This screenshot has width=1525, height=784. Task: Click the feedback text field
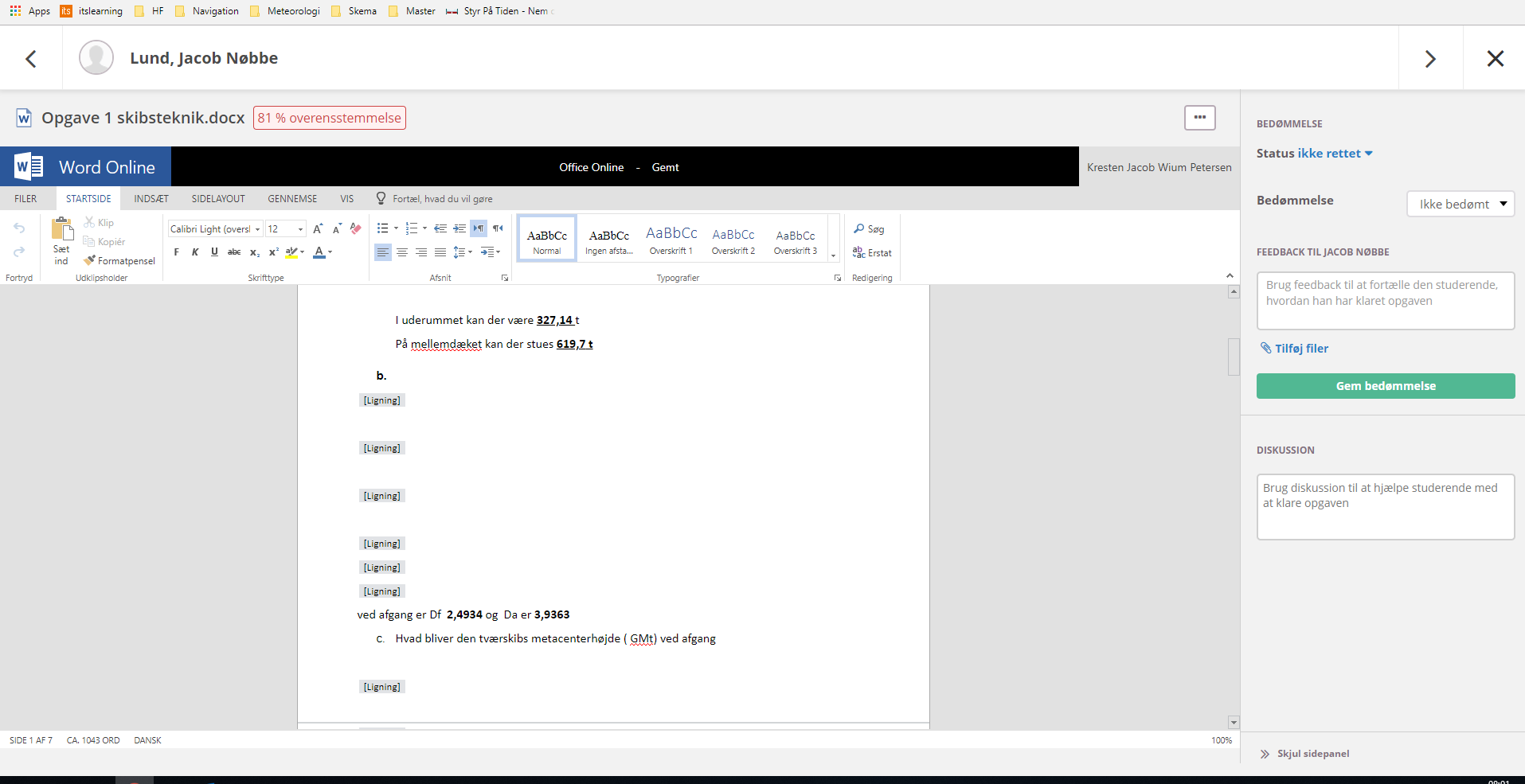1385,301
